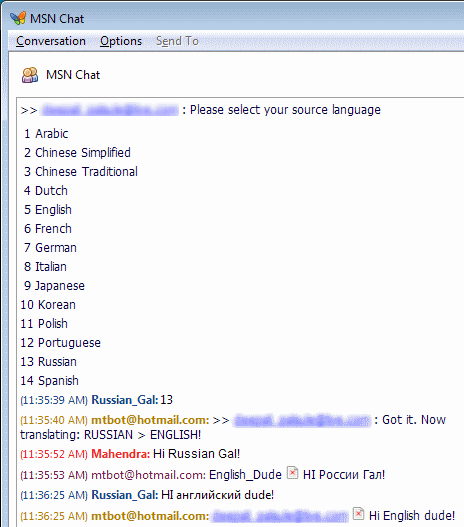Screen dimensions: 464x527
Task: Open the Send To menu
Action: click(177, 41)
